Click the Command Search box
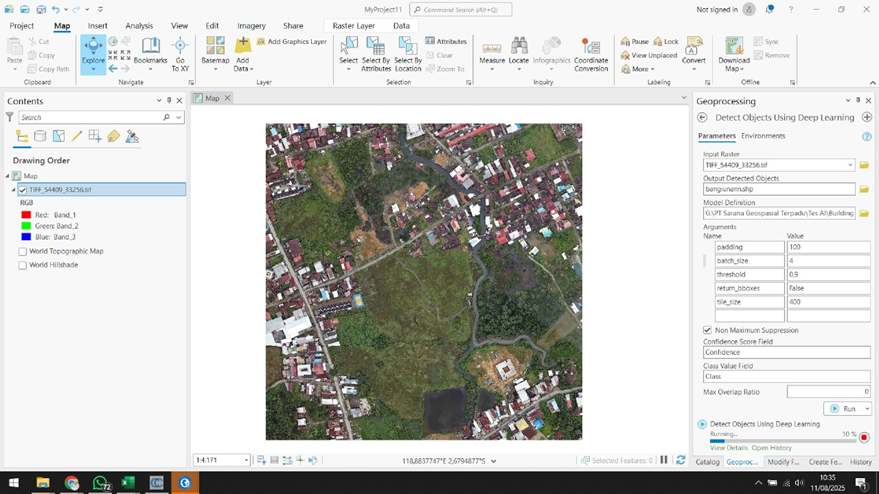This screenshot has width=879, height=494. [461, 10]
